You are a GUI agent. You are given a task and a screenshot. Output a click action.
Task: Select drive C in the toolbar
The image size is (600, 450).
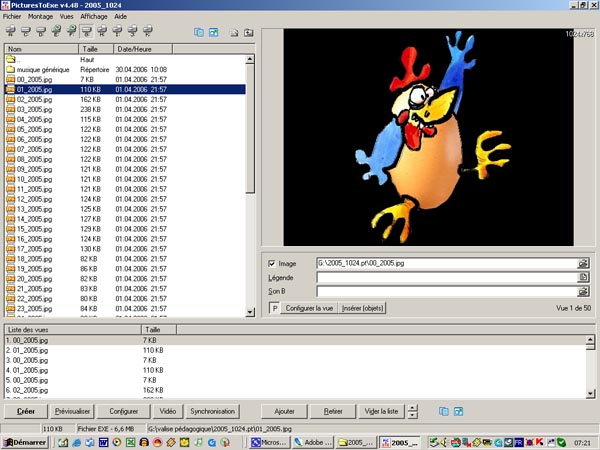point(26,31)
